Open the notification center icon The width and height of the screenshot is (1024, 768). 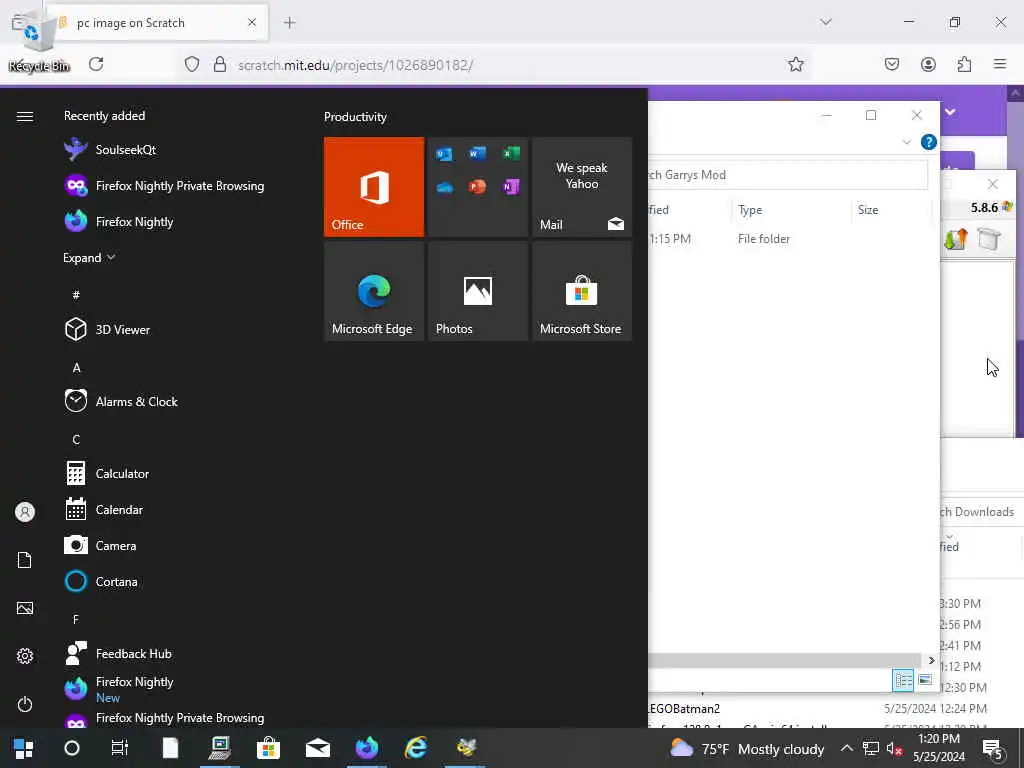coord(993,749)
